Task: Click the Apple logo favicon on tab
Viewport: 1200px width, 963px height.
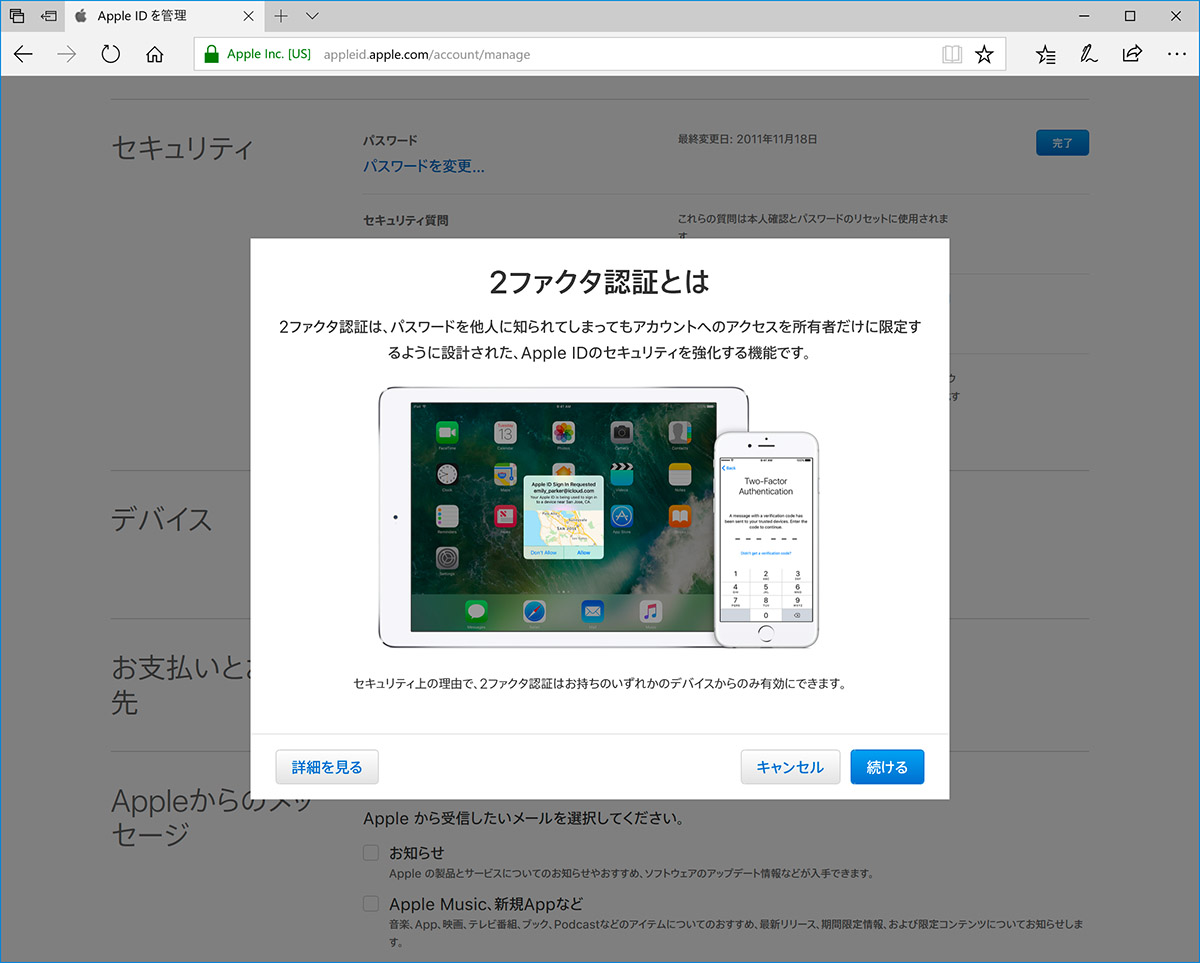Action: pyautogui.click(x=81, y=16)
